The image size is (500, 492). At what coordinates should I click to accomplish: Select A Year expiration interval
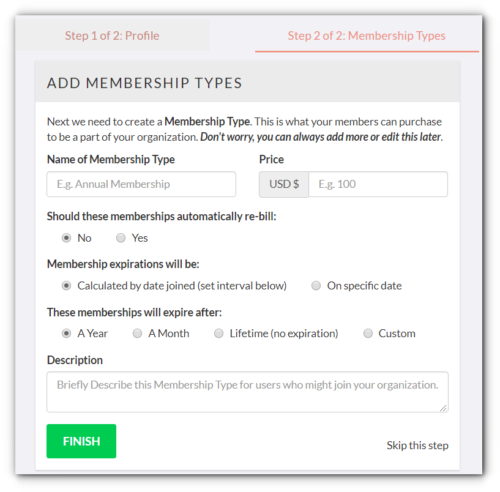pyautogui.click(x=66, y=333)
